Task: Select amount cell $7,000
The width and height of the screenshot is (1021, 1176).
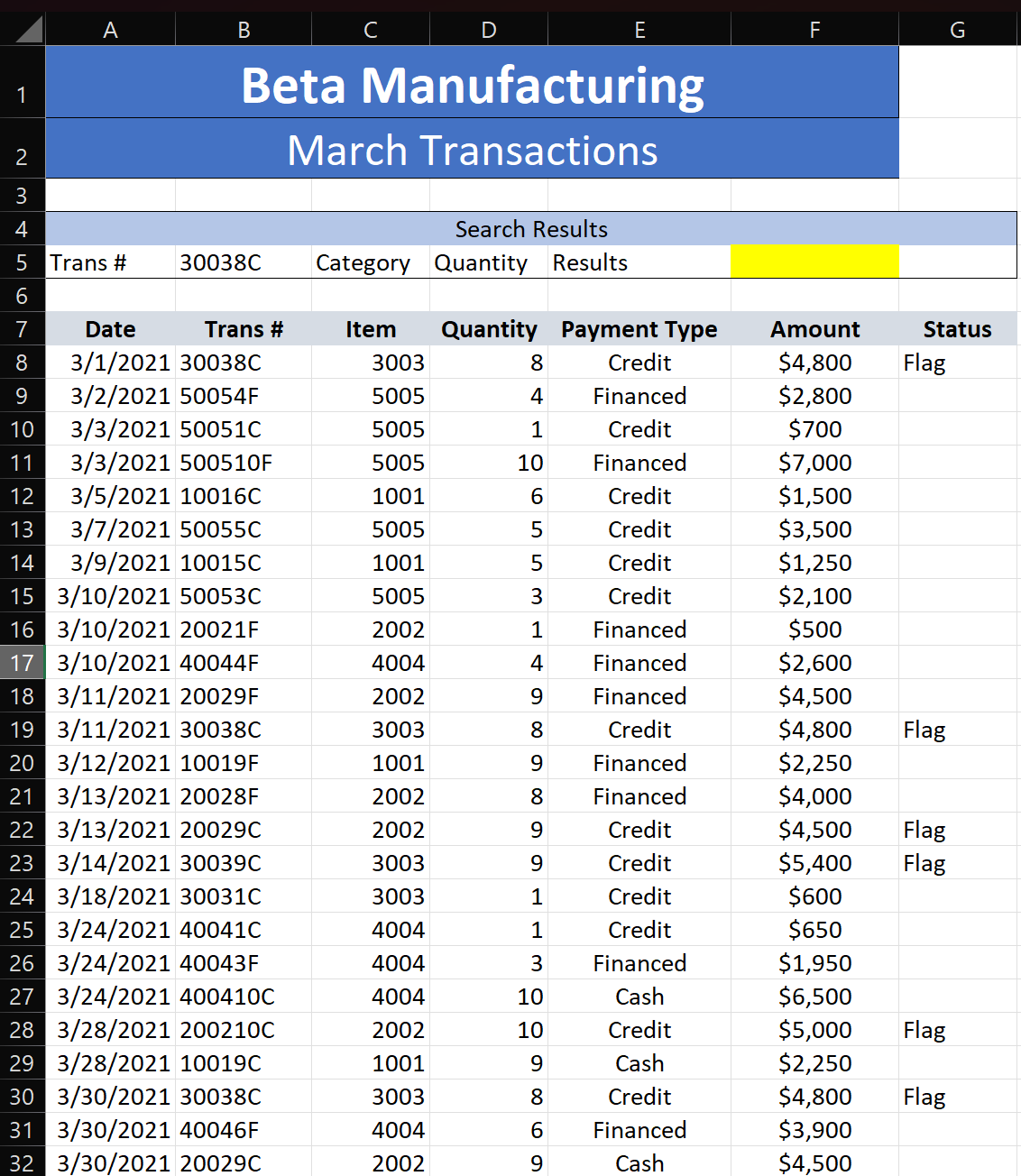Action: [x=814, y=463]
